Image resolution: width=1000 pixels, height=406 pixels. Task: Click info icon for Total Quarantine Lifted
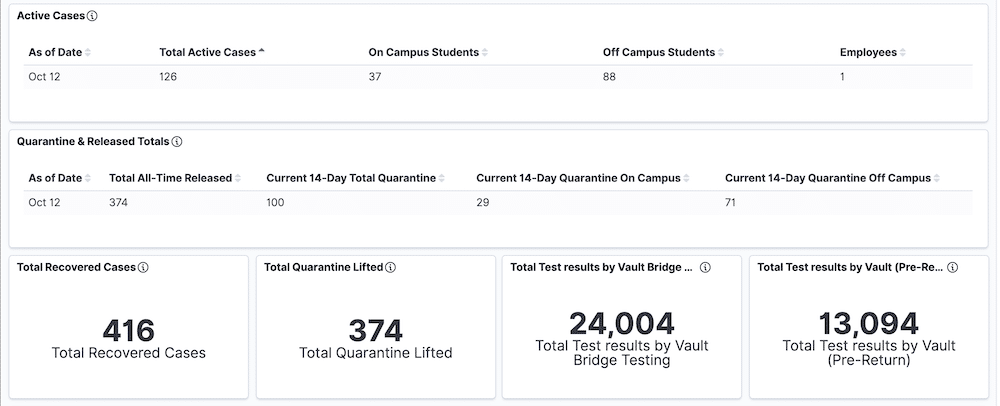point(391,268)
